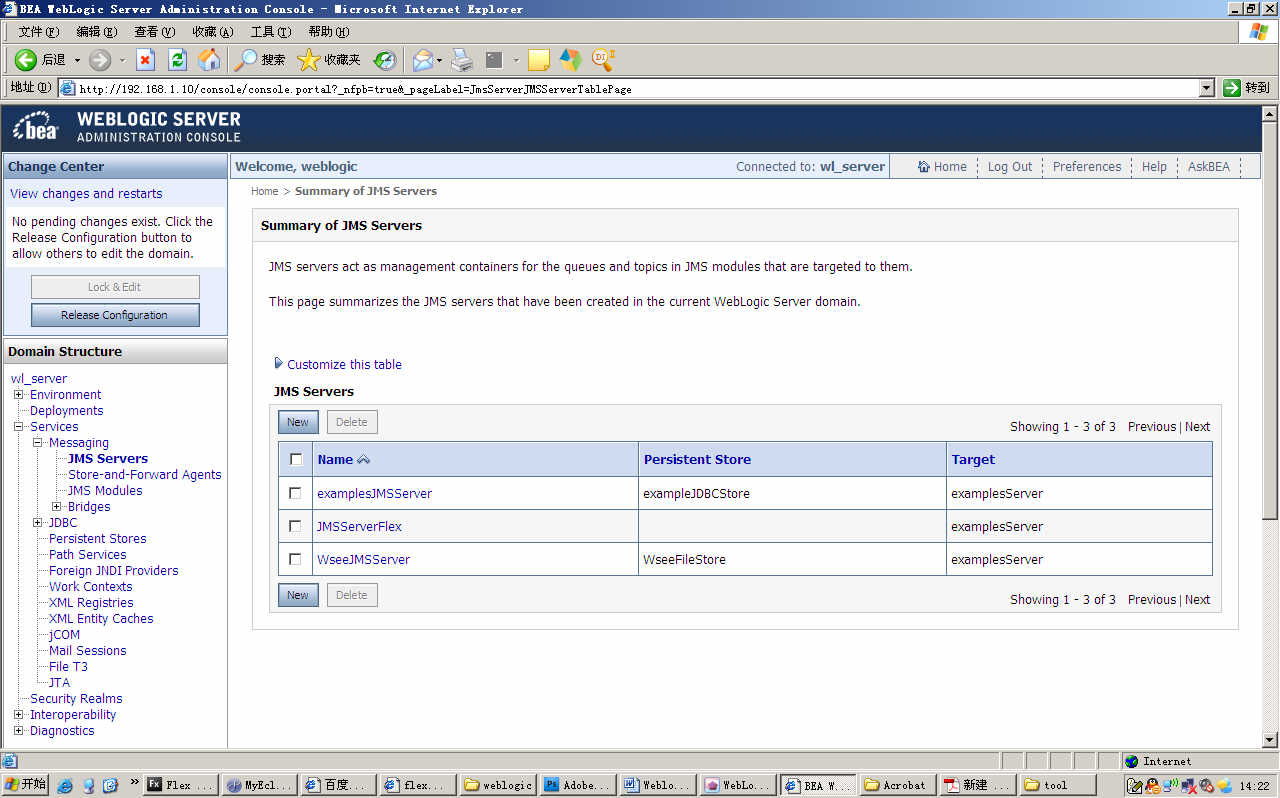Image resolution: width=1280 pixels, height=798 pixels.
Task: Open Mail Sessions in the tree
Action: pos(88,651)
